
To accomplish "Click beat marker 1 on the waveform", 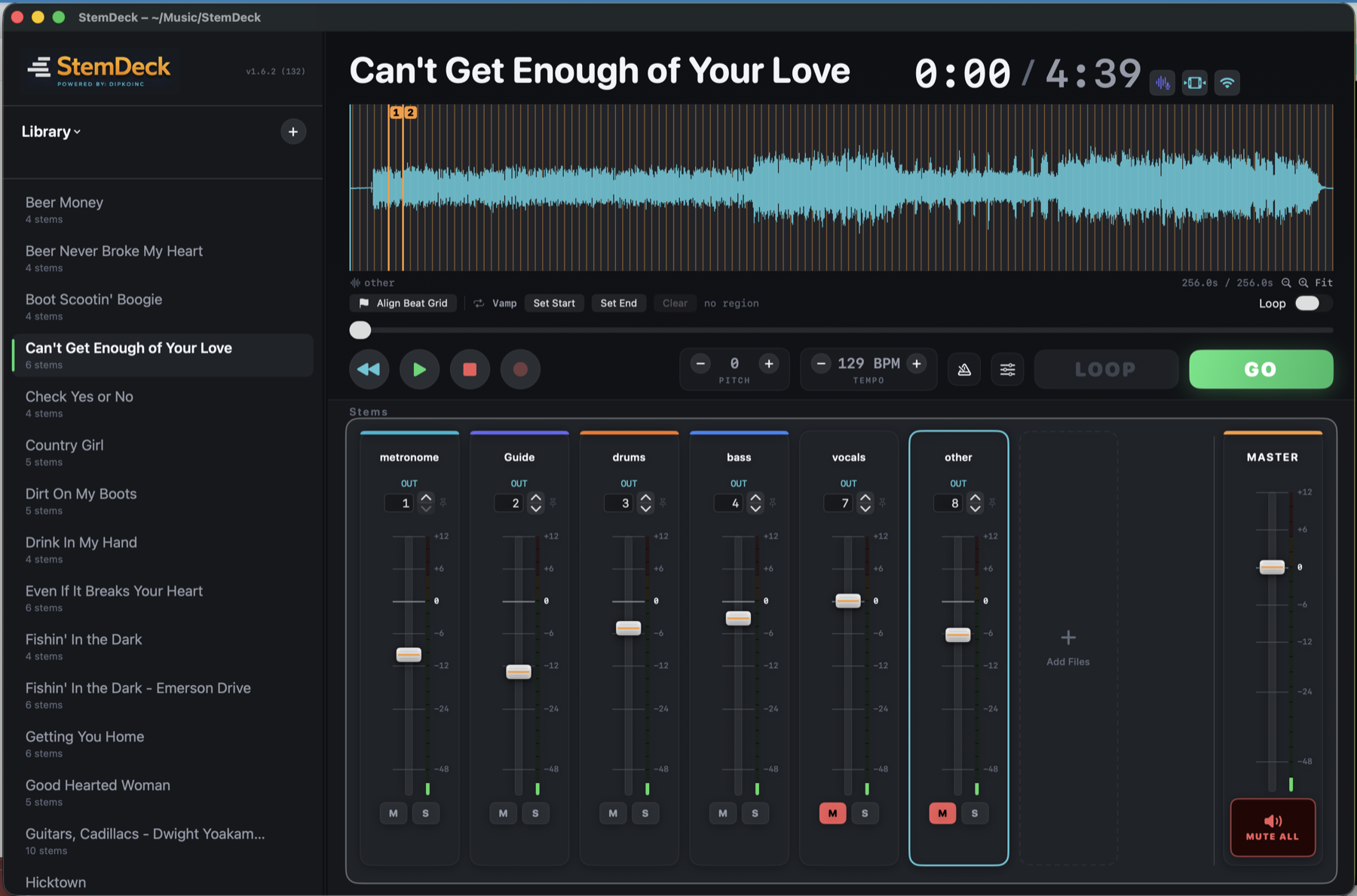I will 396,112.
